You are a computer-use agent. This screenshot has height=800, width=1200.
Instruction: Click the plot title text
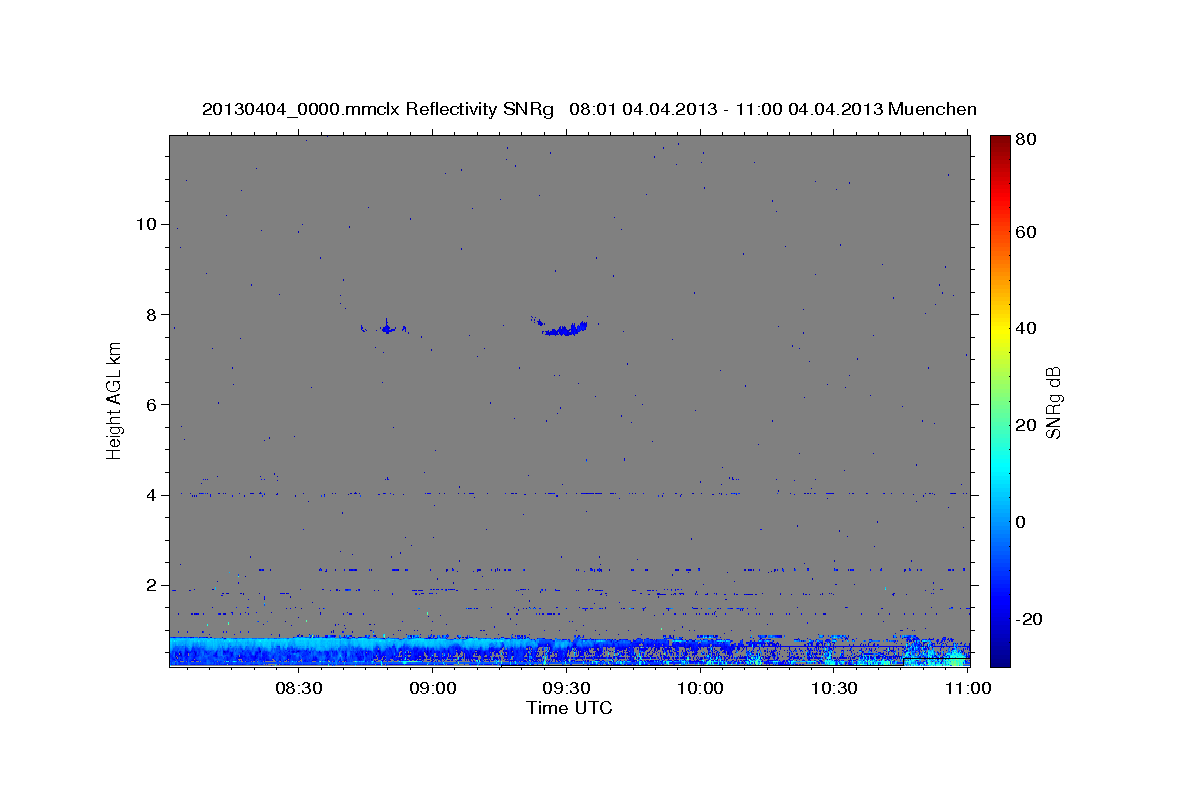pos(589,109)
